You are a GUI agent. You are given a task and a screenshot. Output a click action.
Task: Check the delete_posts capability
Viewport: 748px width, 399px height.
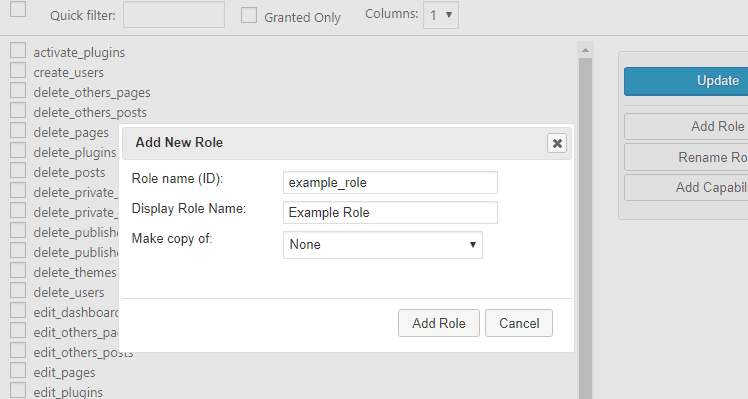pyautogui.click(x=18, y=170)
